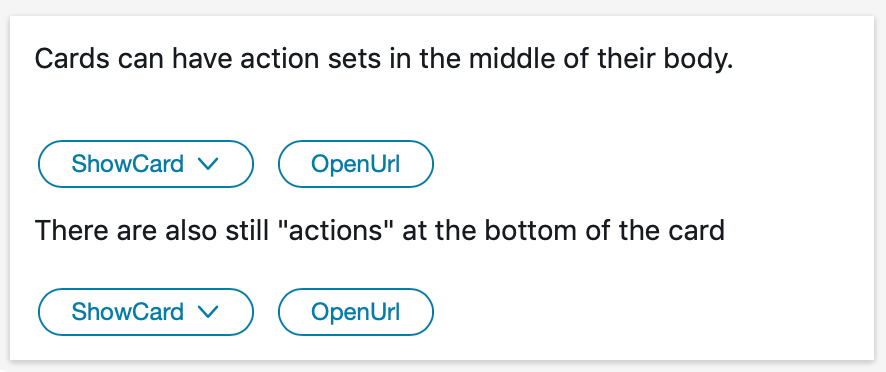The image size is (886, 372).
Task: Click the gray background above the card
Action: 443,7
